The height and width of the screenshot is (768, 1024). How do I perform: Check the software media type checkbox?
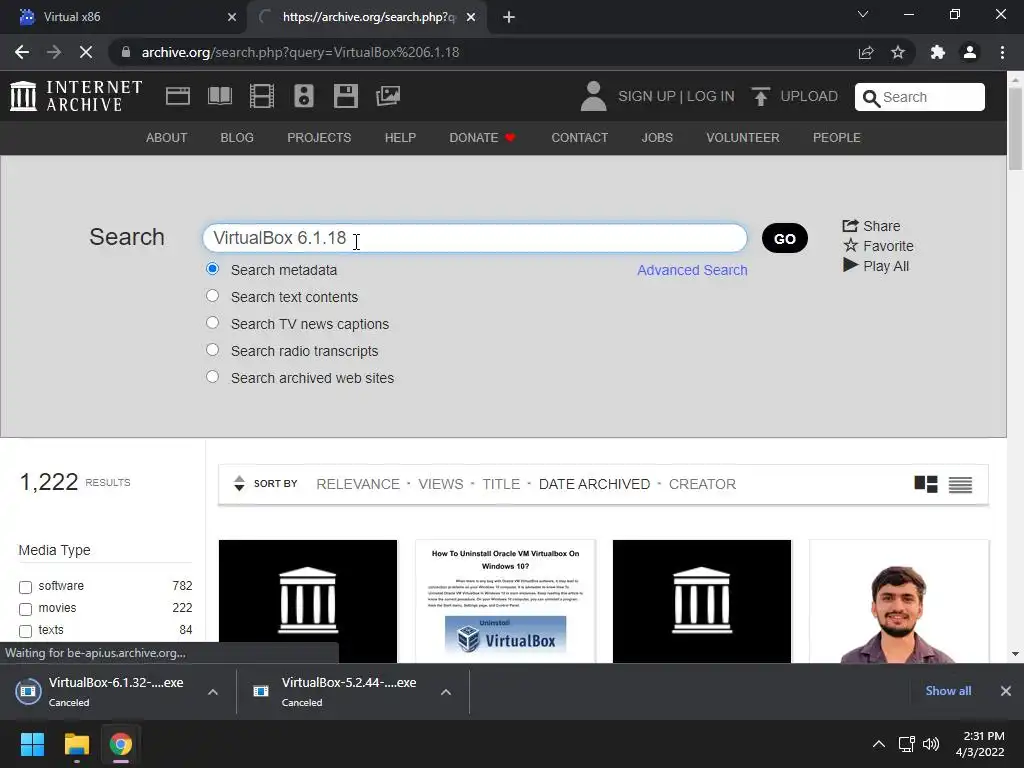[x=25, y=587]
